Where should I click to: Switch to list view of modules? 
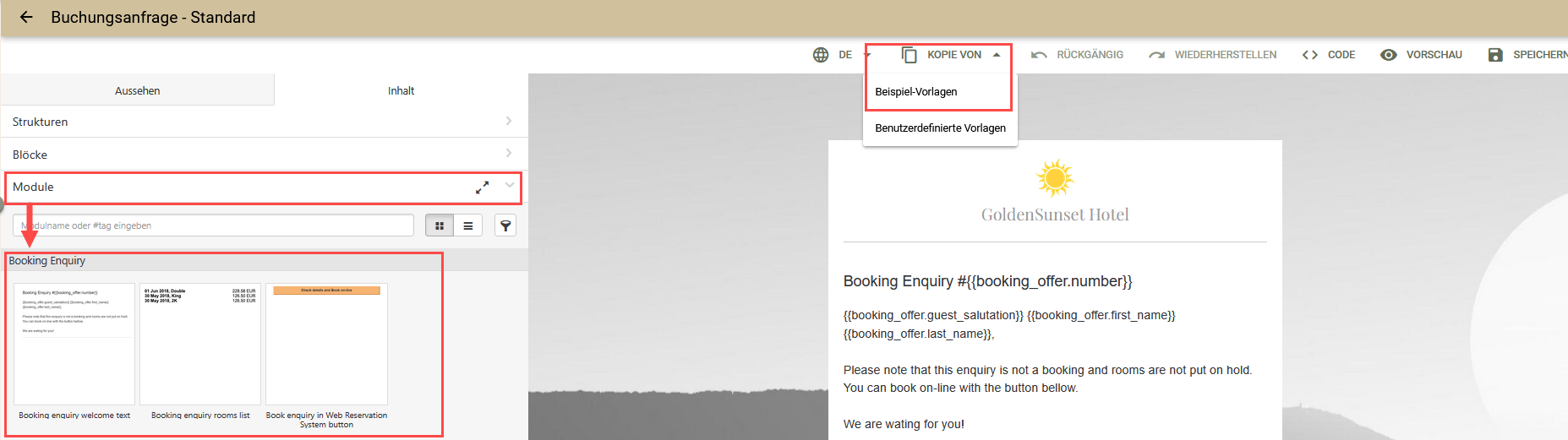tap(468, 225)
